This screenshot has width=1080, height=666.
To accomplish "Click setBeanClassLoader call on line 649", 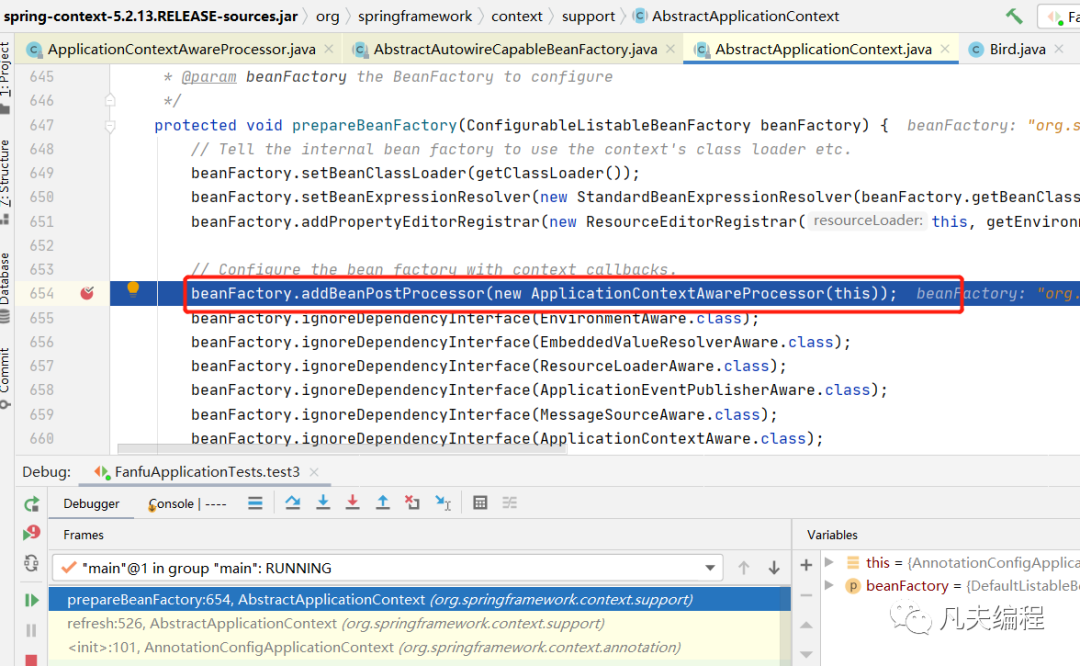I will (384, 173).
